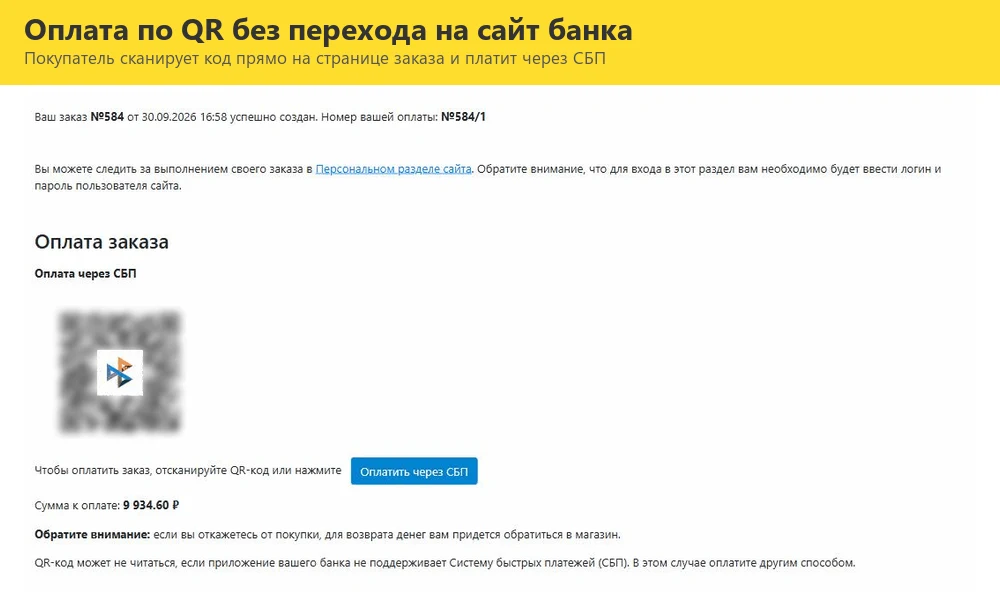Click the 'Оплата через СБП' label

point(85,274)
